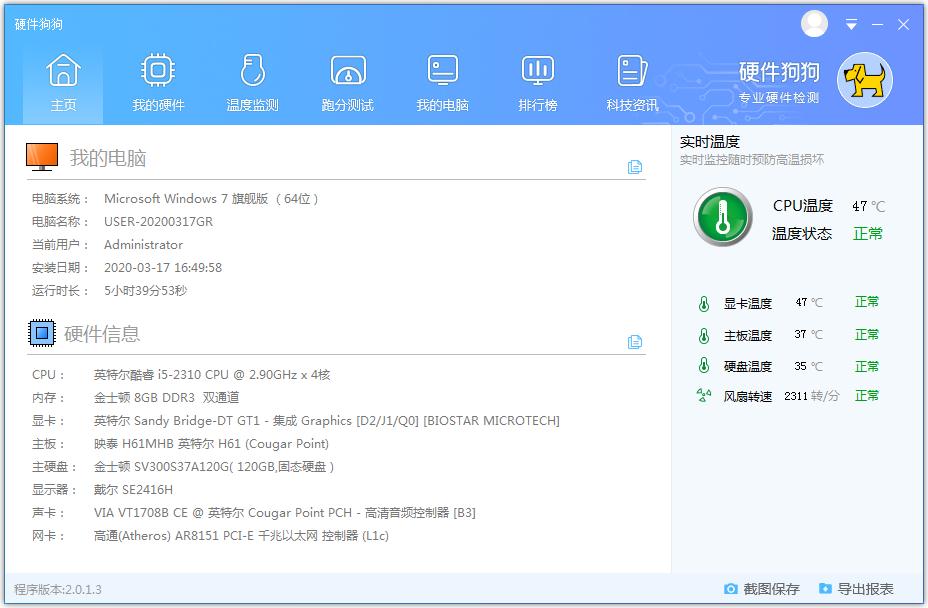
Task: Click the 主板温度 thermometer icon
Action: coord(704,335)
